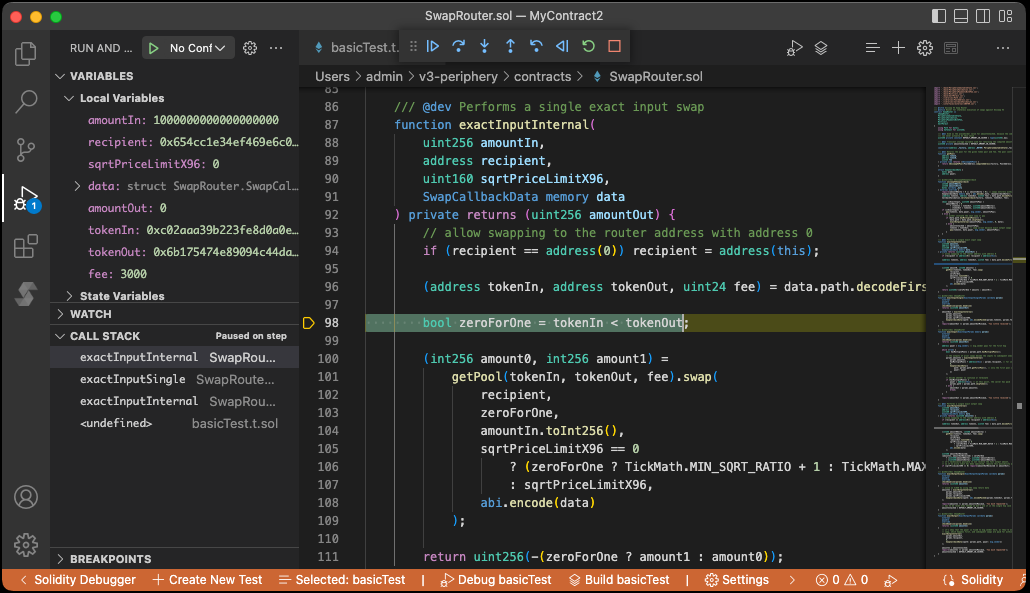Restart the debugging session
The image size is (1030, 593).
[588, 46]
